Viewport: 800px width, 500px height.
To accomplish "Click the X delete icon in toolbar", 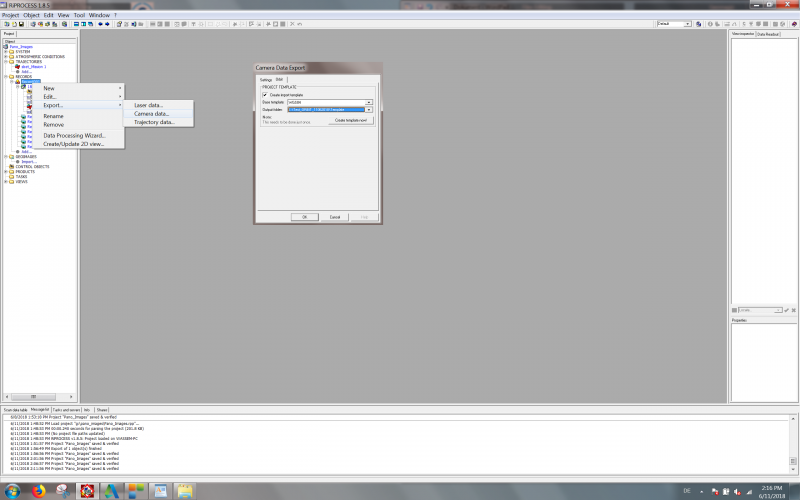I will 292,24.
